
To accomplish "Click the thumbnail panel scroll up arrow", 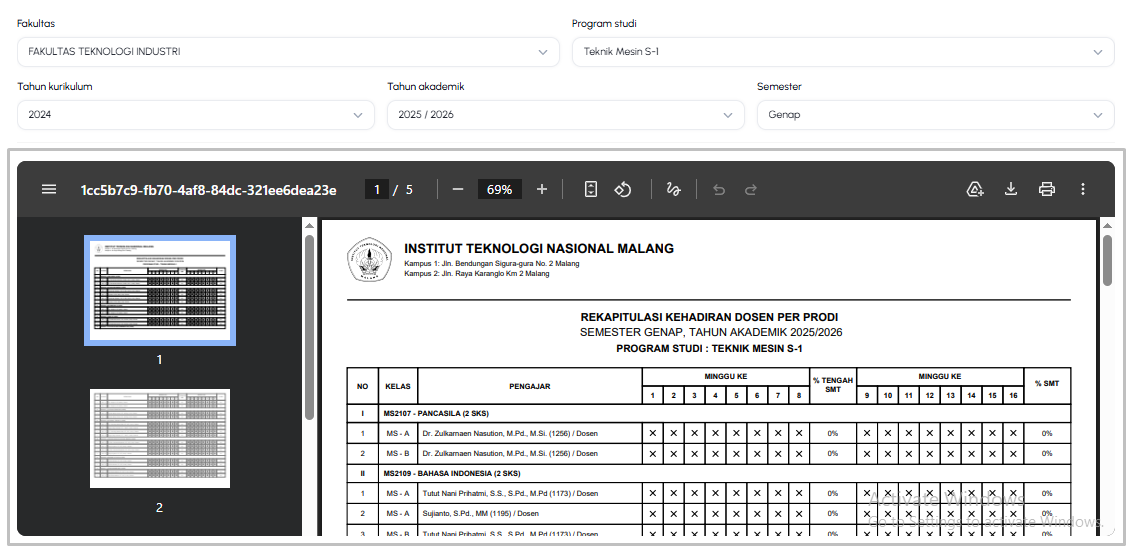I will [310, 225].
